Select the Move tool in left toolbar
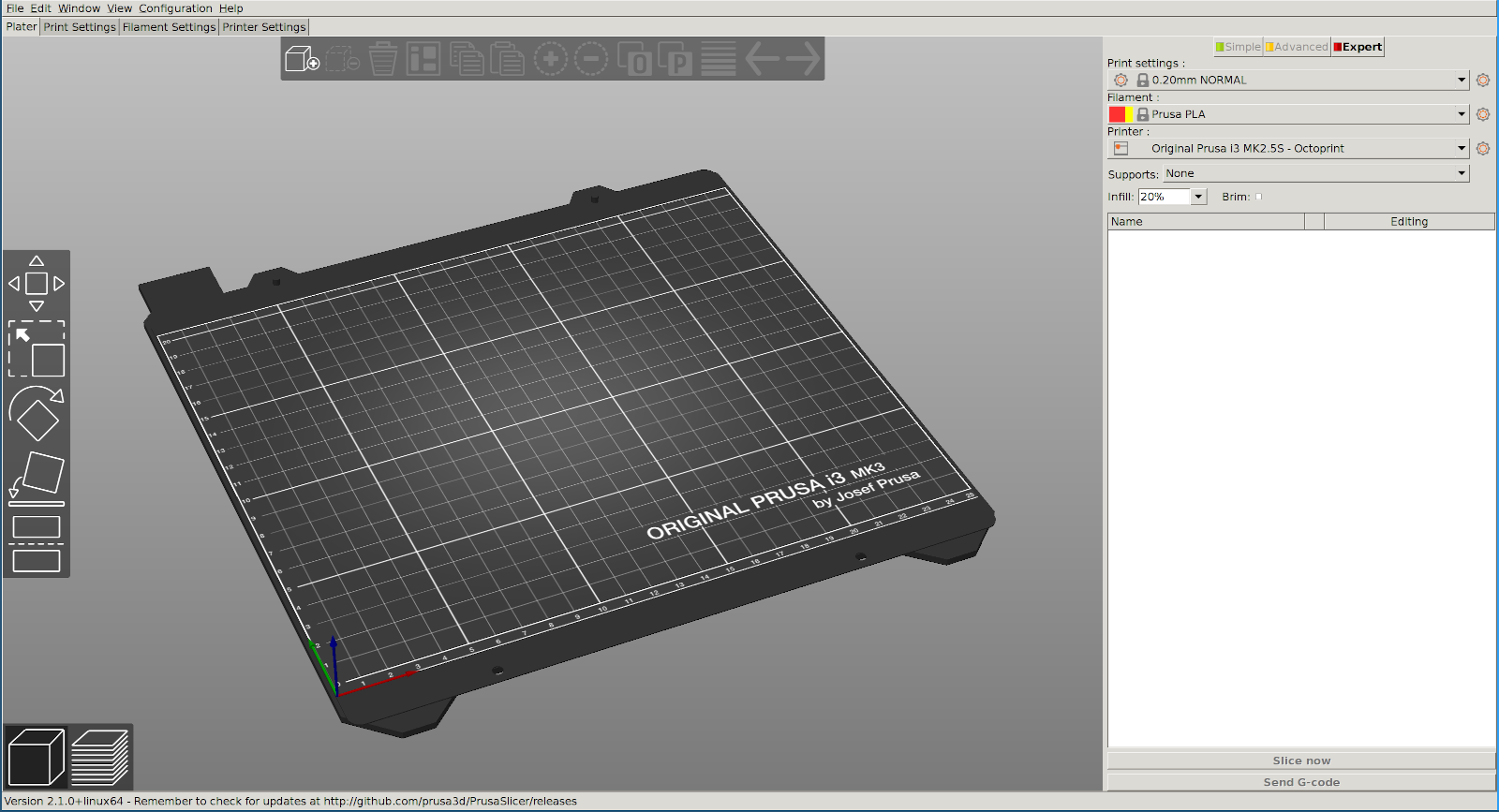This screenshot has width=1499, height=812. coord(37,283)
